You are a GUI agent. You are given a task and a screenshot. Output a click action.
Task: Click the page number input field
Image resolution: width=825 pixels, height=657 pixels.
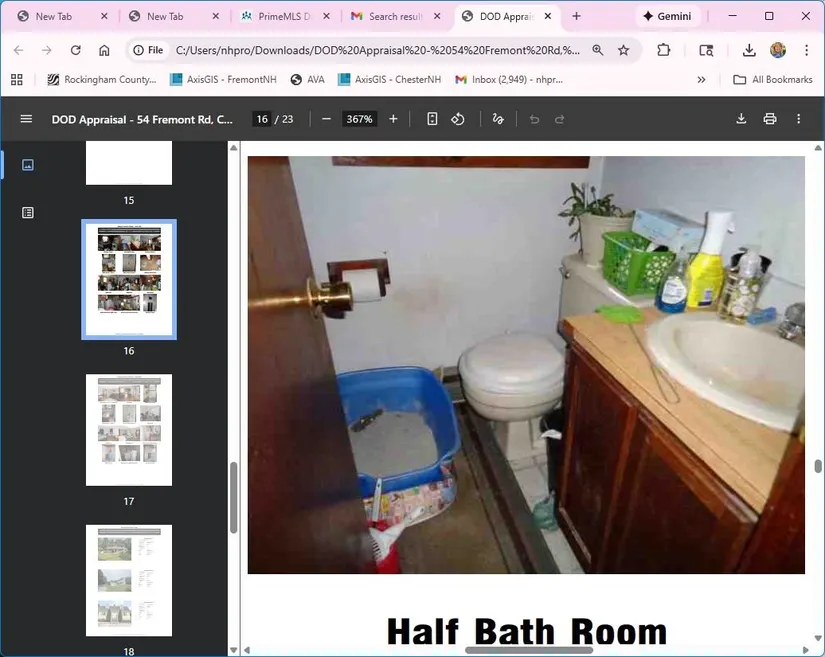(262, 119)
